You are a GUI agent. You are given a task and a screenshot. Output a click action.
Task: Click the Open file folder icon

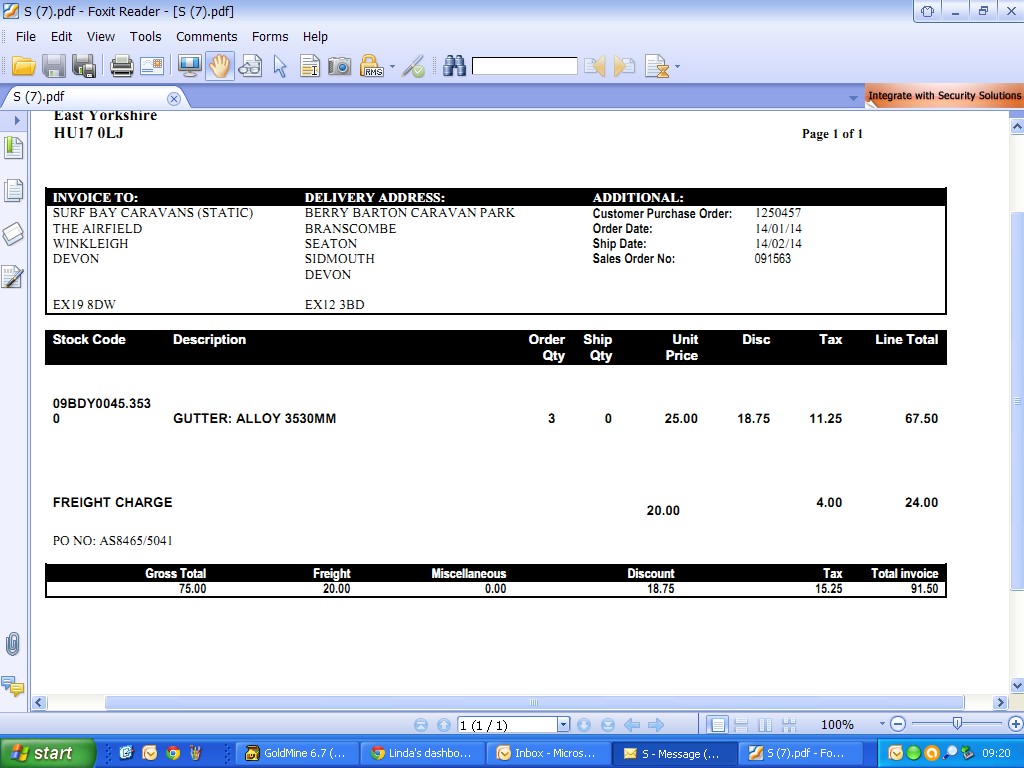pyautogui.click(x=24, y=67)
